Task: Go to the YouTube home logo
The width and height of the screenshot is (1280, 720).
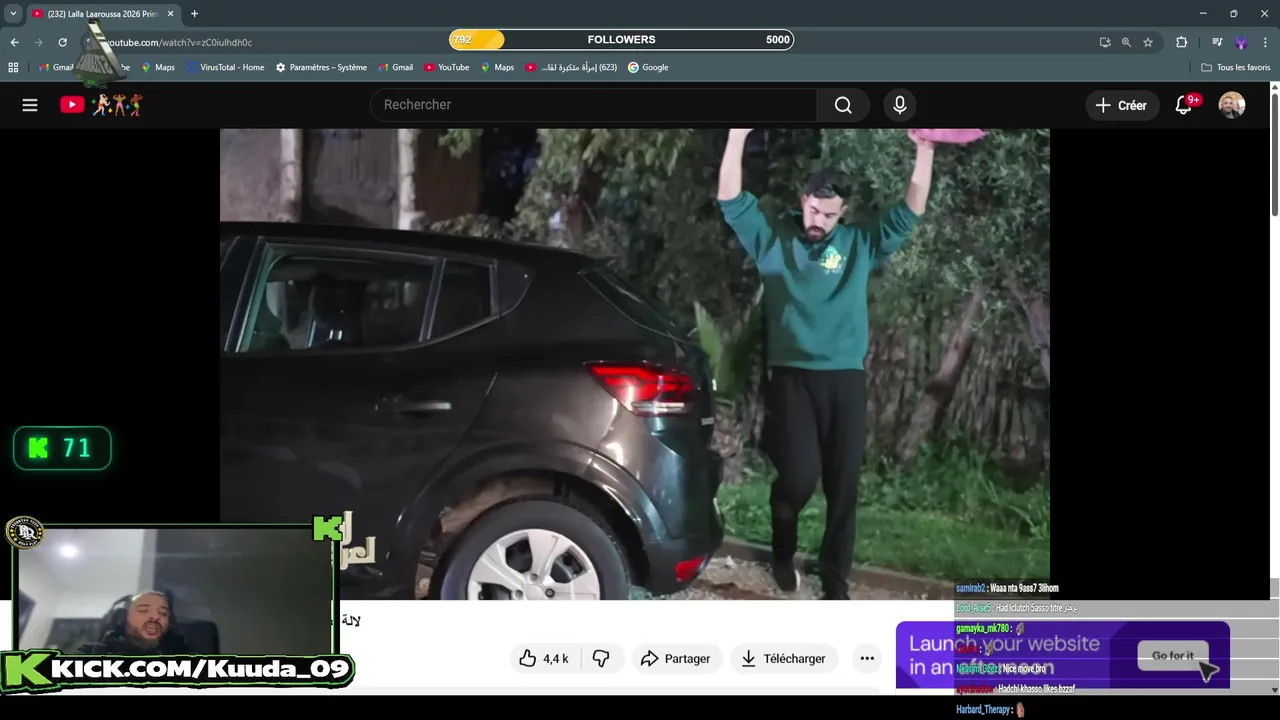Action: (x=101, y=105)
